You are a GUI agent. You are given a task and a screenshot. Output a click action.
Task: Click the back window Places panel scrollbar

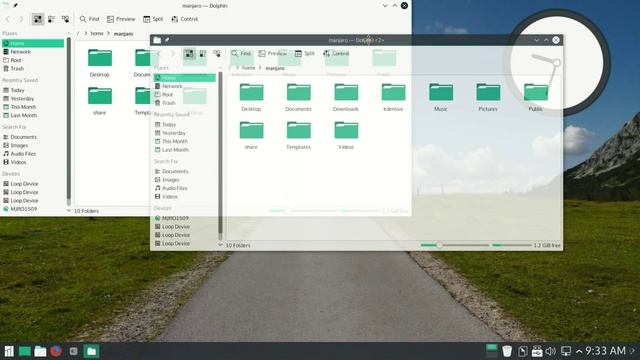pos(69,121)
